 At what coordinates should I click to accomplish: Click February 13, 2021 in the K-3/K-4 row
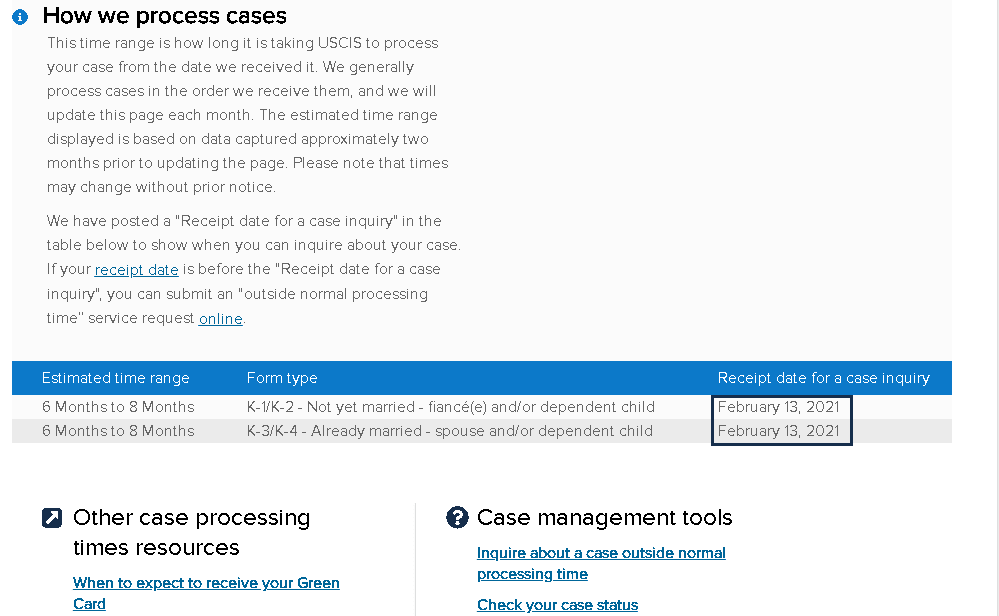pos(778,431)
